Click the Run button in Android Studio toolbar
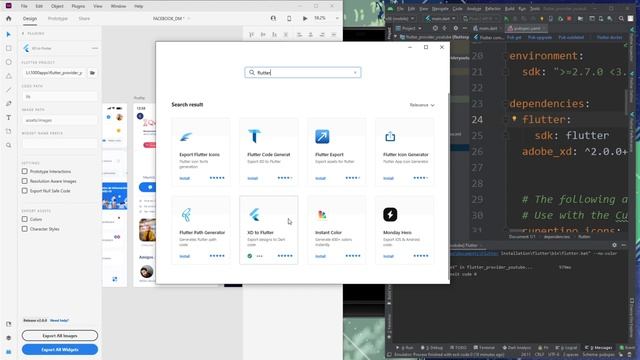 click(x=507, y=19)
